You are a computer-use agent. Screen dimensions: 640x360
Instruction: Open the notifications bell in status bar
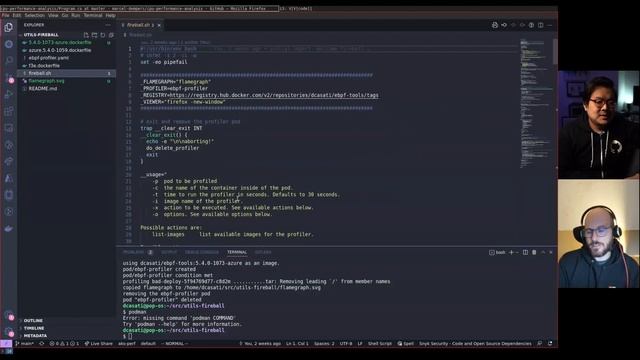pos(550,344)
